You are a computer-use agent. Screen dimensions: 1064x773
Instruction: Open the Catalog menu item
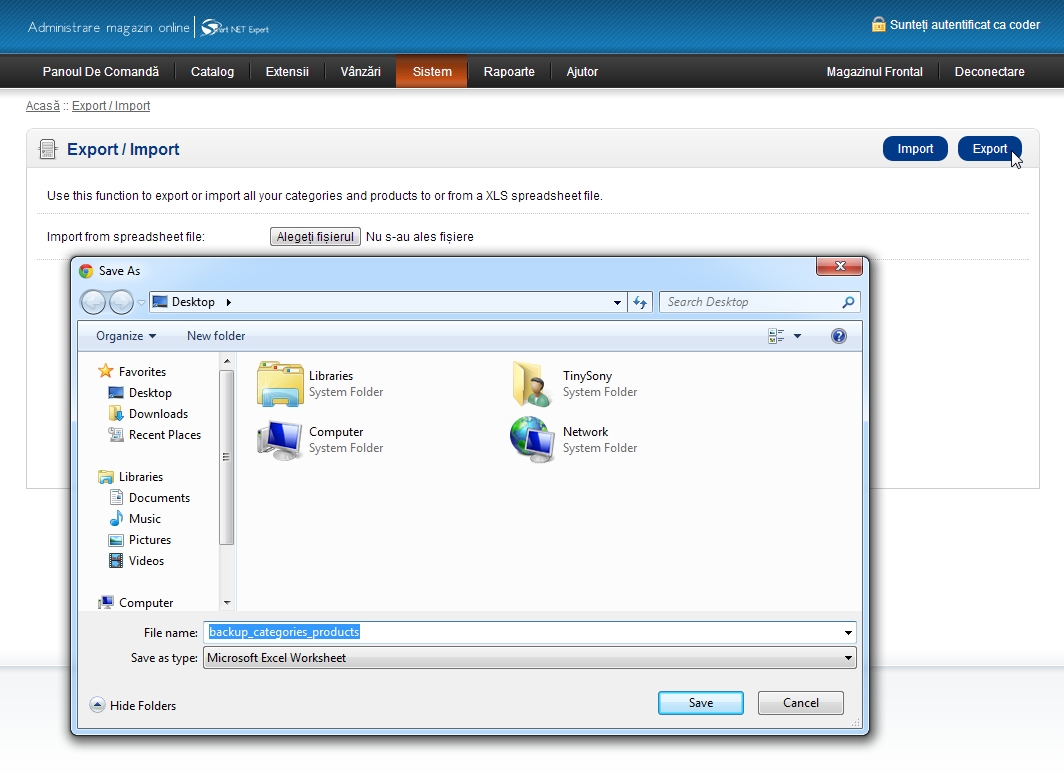(212, 72)
